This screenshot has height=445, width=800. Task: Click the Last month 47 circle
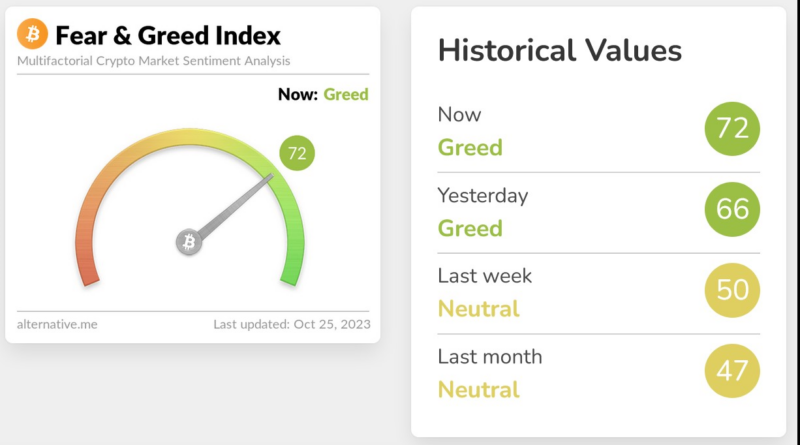[732, 370]
